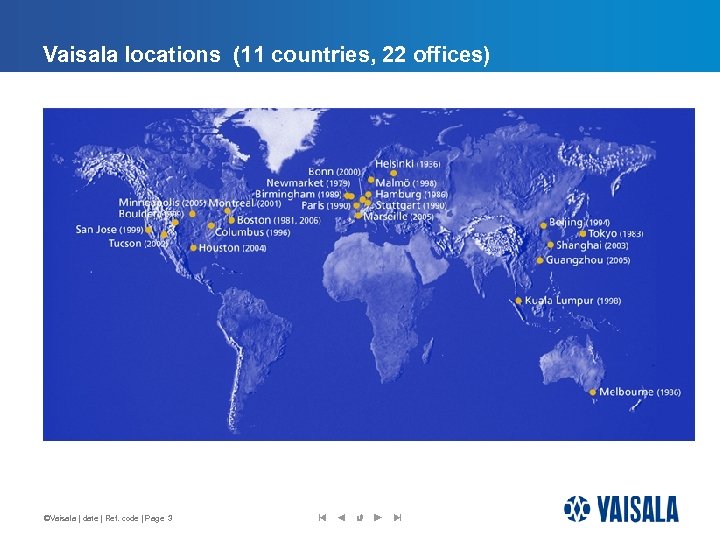This screenshot has width=720, height=540.
Task: Click the Malmö (1998) label
Action: point(406,183)
